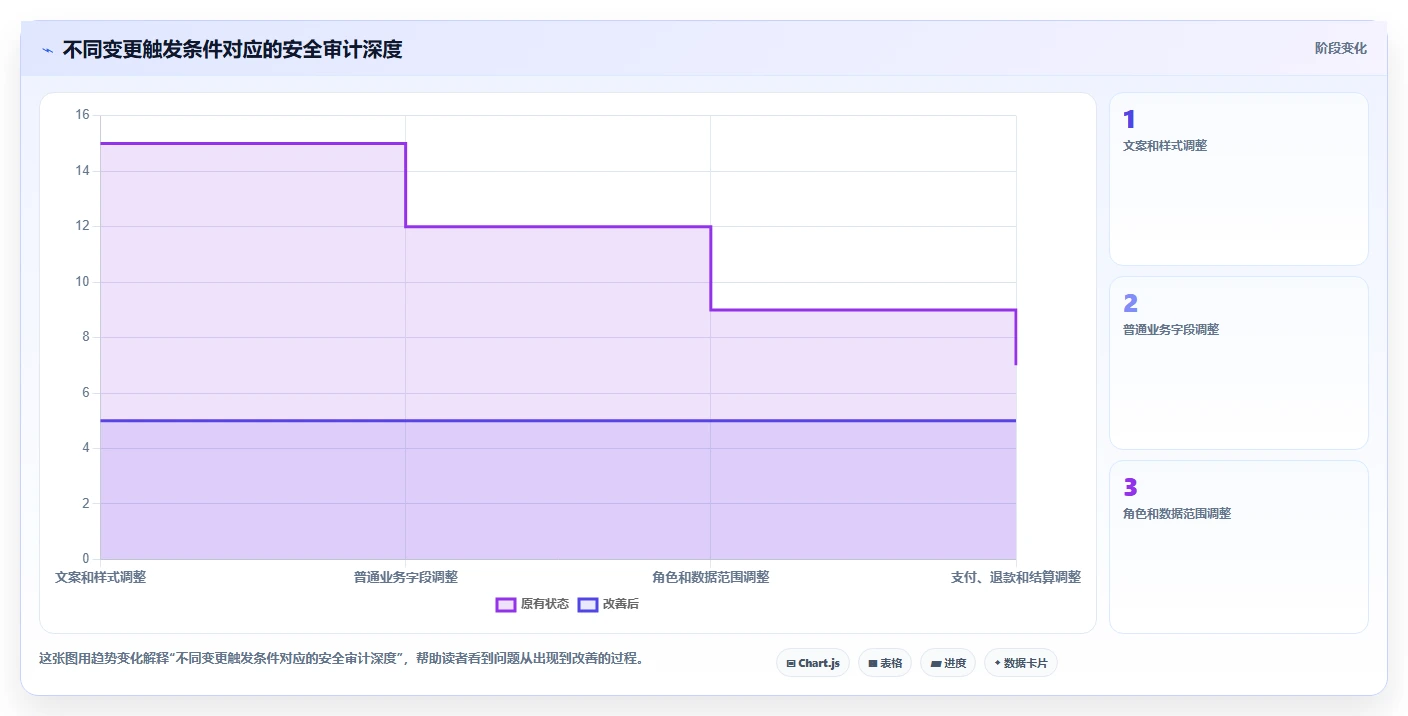
Task: Select the Chart.js tag button
Action: (x=813, y=663)
